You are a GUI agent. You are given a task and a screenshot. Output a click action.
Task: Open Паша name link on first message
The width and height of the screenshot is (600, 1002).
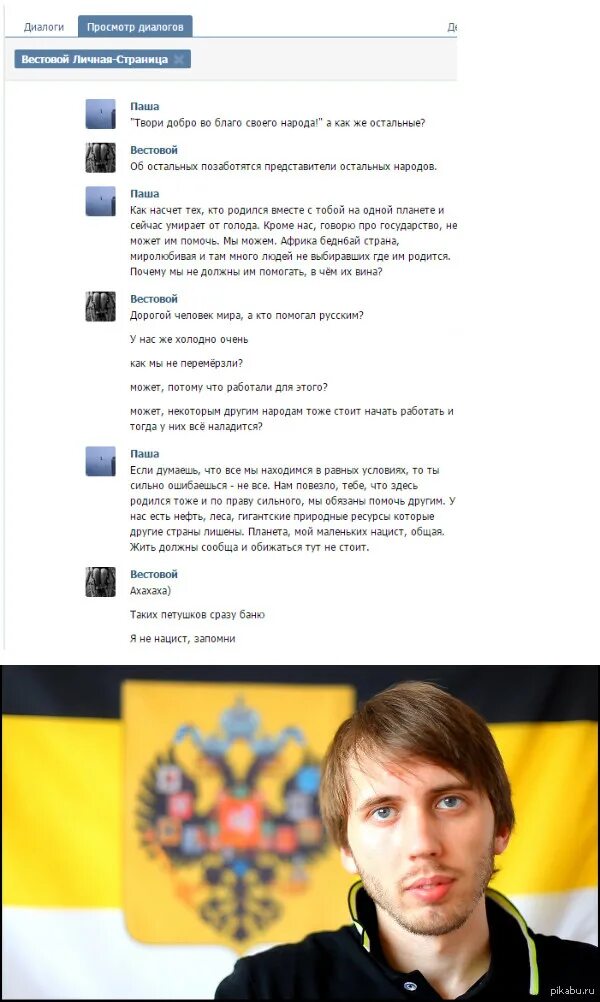pyautogui.click(x=144, y=107)
